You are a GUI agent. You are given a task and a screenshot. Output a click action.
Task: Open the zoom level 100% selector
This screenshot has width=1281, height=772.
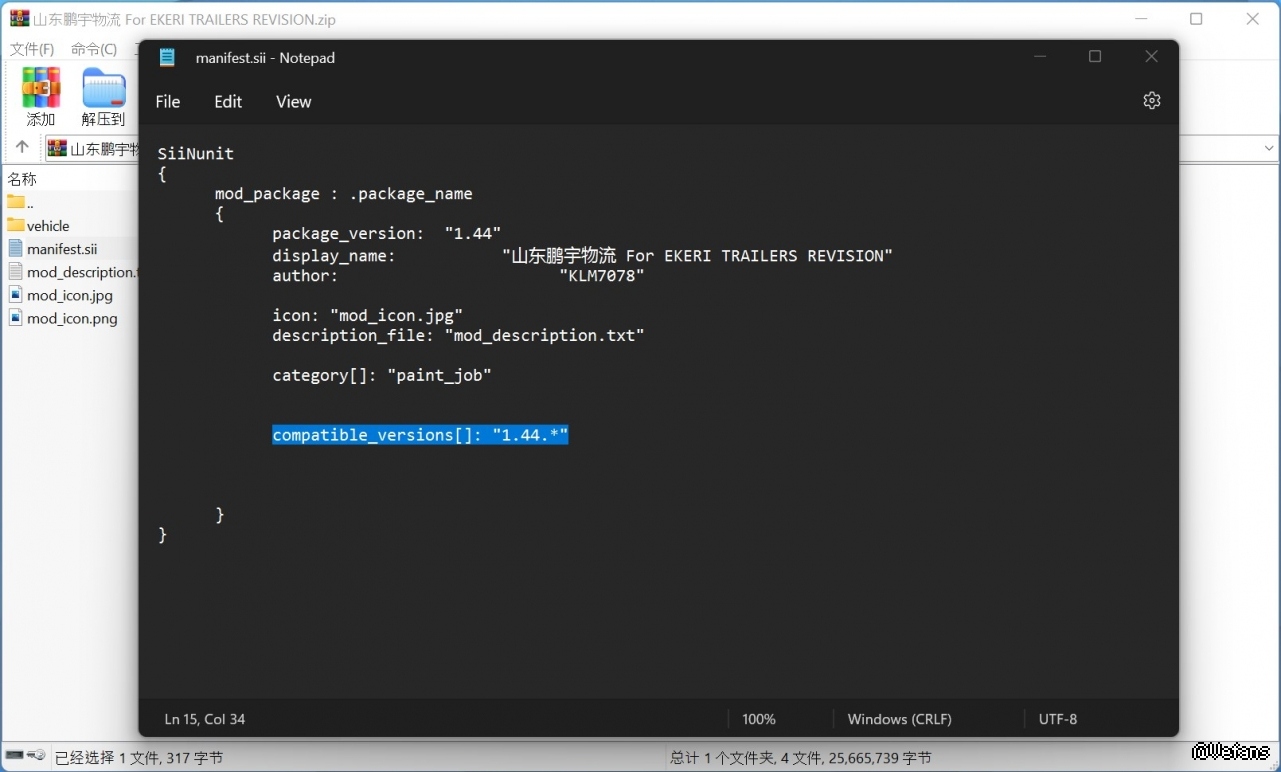(x=759, y=719)
